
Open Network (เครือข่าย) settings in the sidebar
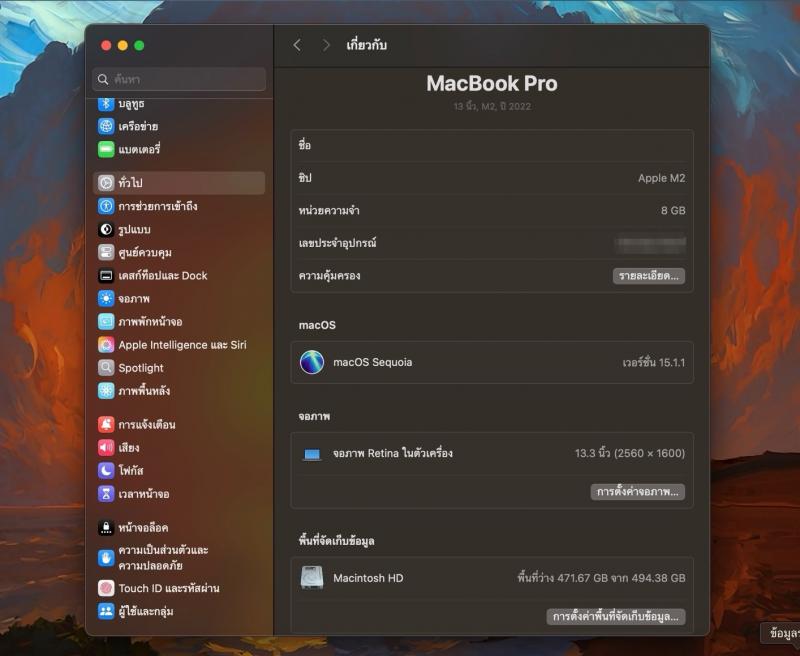pyautogui.click(x=180, y=126)
